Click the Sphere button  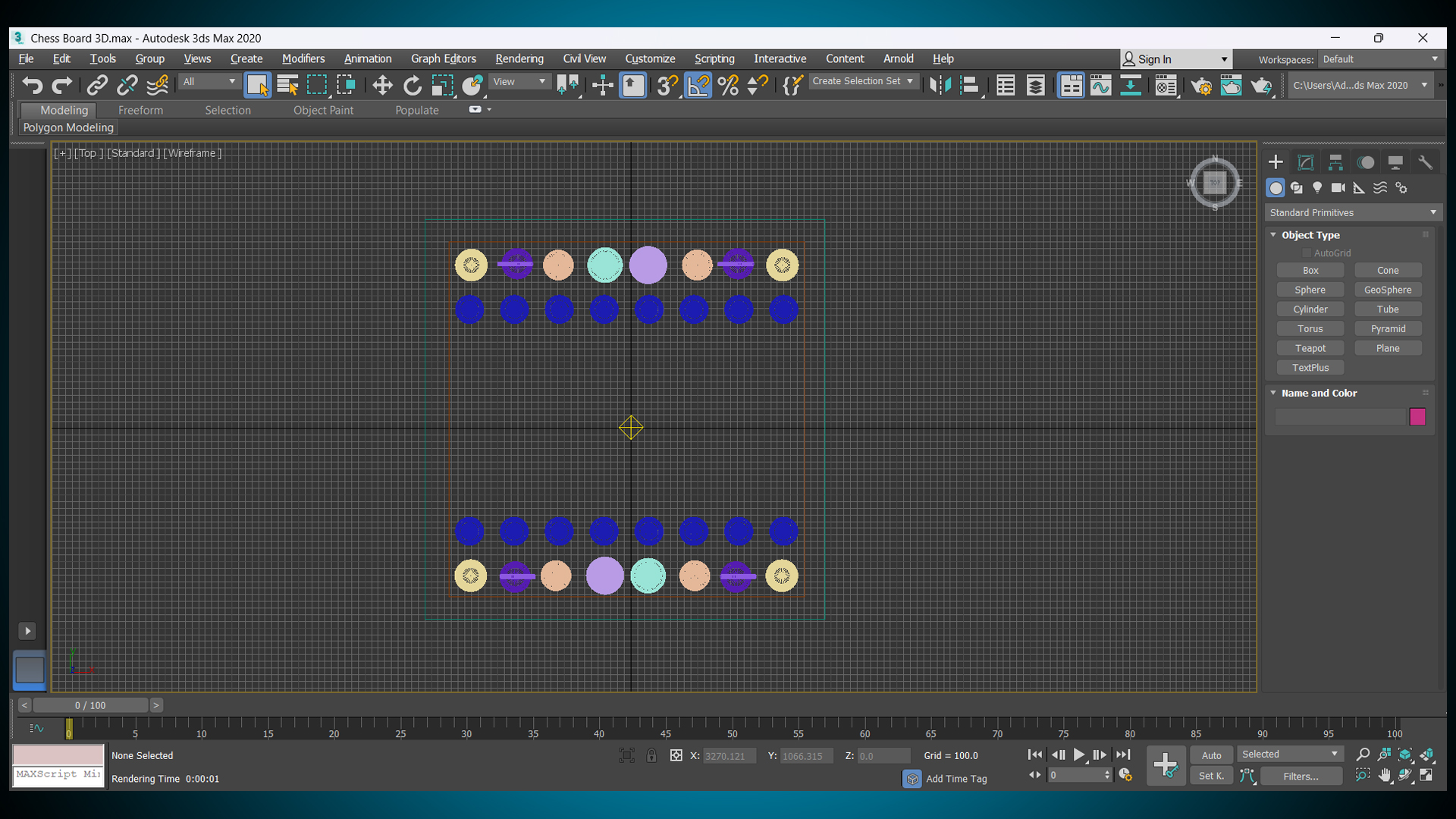click(x=1310, y=290)
